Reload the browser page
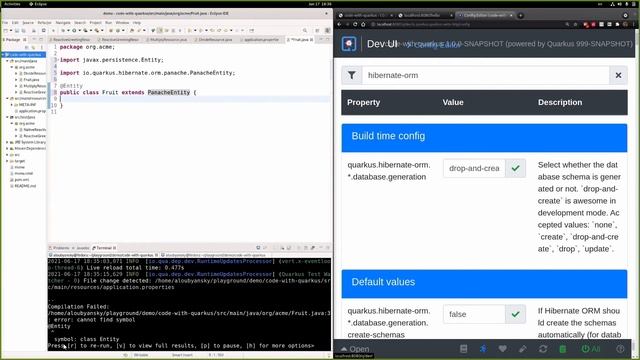The image size is (640, 360). (x=355, y=24)
